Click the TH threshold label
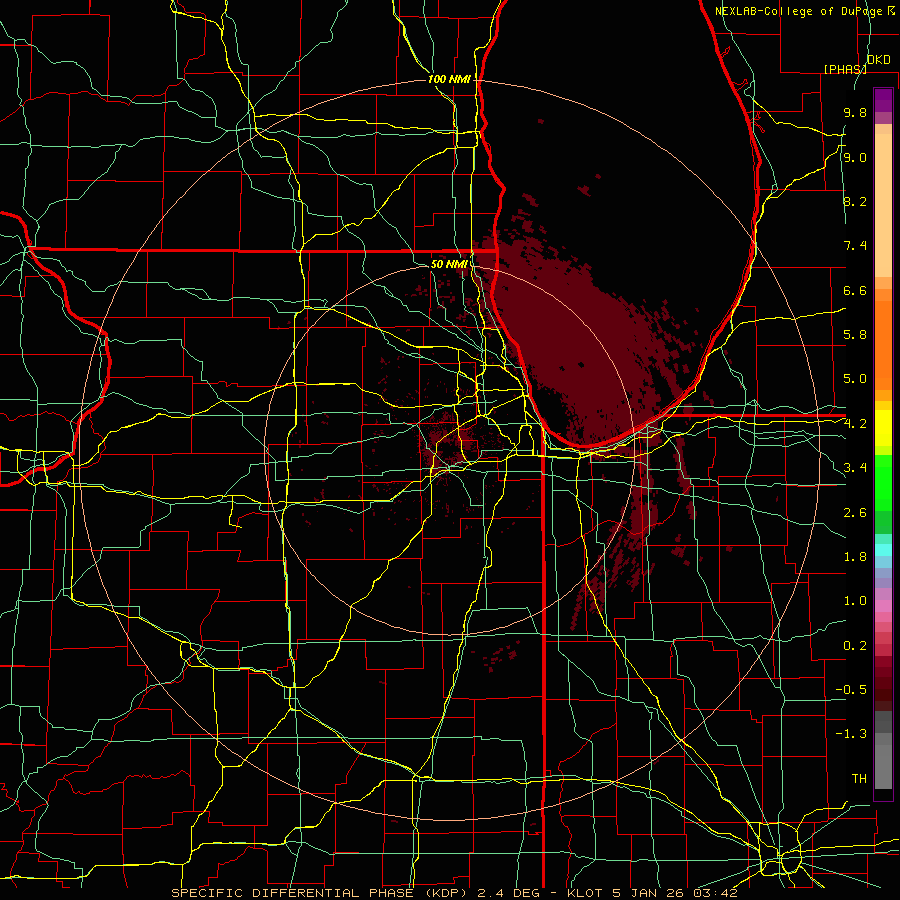This screenshot has width=900, height=900. (859, 779)
